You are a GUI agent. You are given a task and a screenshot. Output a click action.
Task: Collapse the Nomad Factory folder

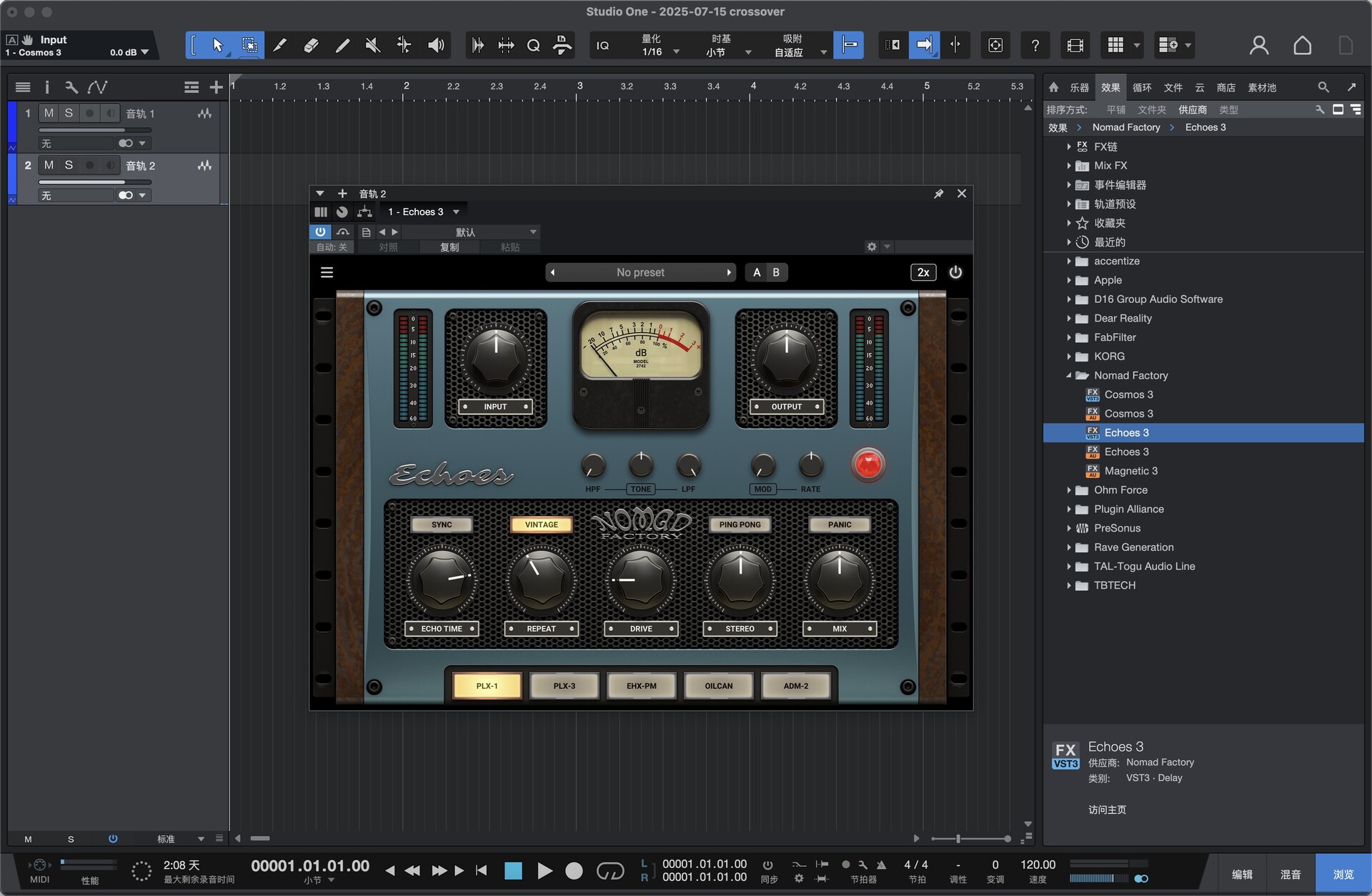point(1069,375)
